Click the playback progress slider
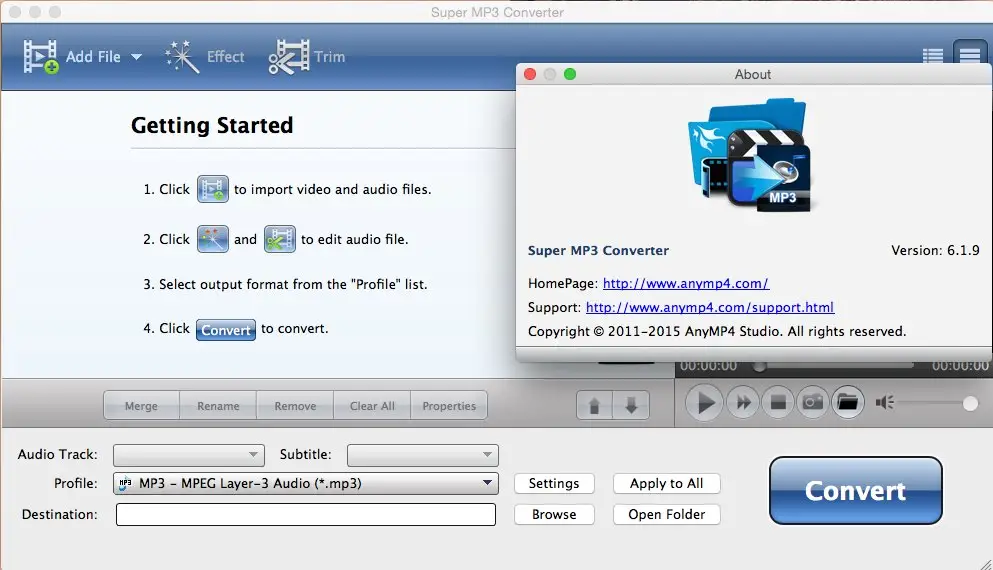Viewport: 993px width, 570px height. pos(833,366)
